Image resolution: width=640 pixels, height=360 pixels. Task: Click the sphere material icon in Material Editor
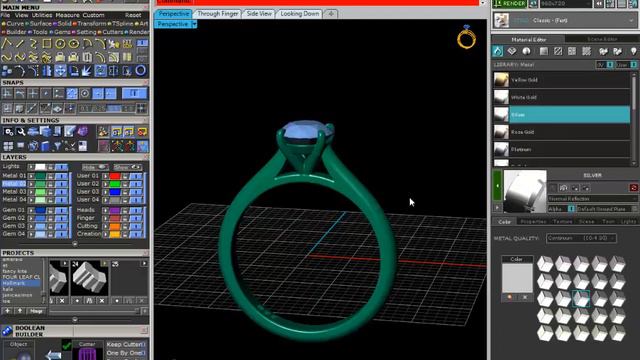[527, 51]
